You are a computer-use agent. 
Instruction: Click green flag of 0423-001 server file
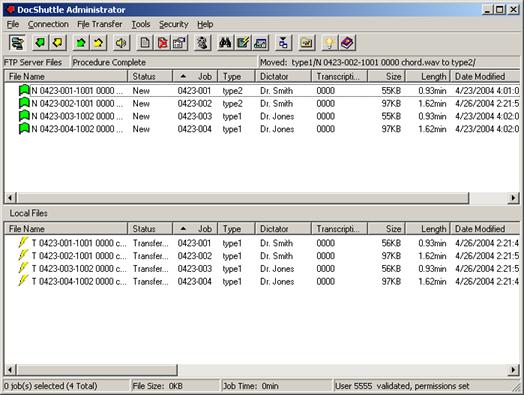[x=24, y=90]
